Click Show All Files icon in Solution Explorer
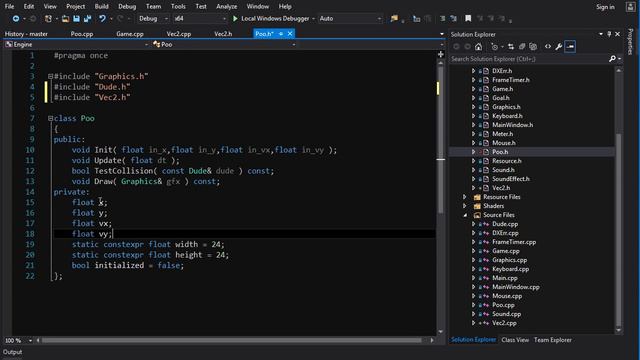This screenshot has height=360, width=640. [533, 47]
